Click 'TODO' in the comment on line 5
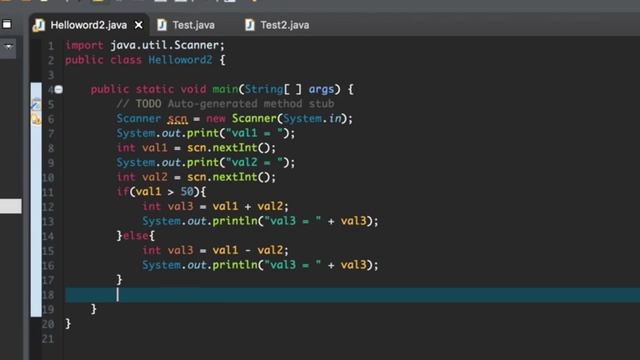The image size is (640, 360). pyautogui.click(x=148, y=104)
